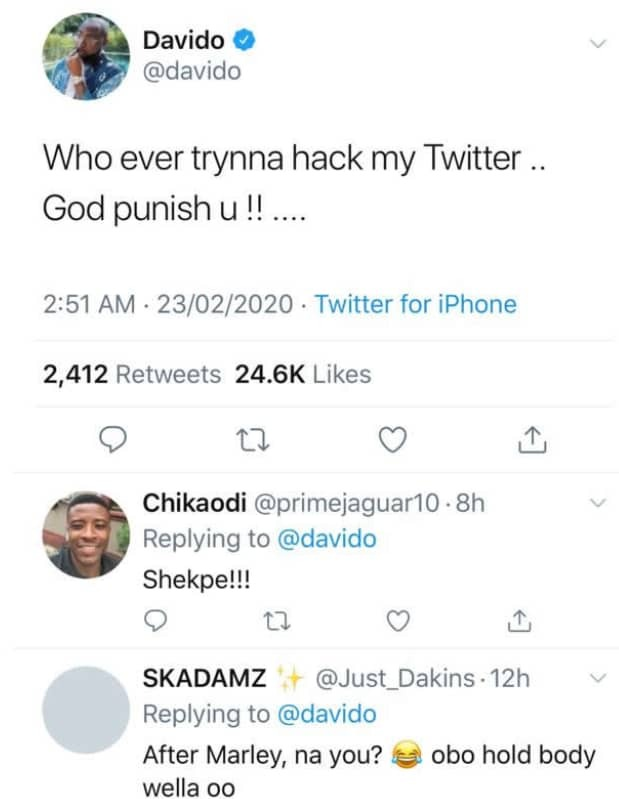Open SKADAMZ's blank profile avatar
Image resolution: width=619 pixels, height=799 pixels.
pos(87,709)
